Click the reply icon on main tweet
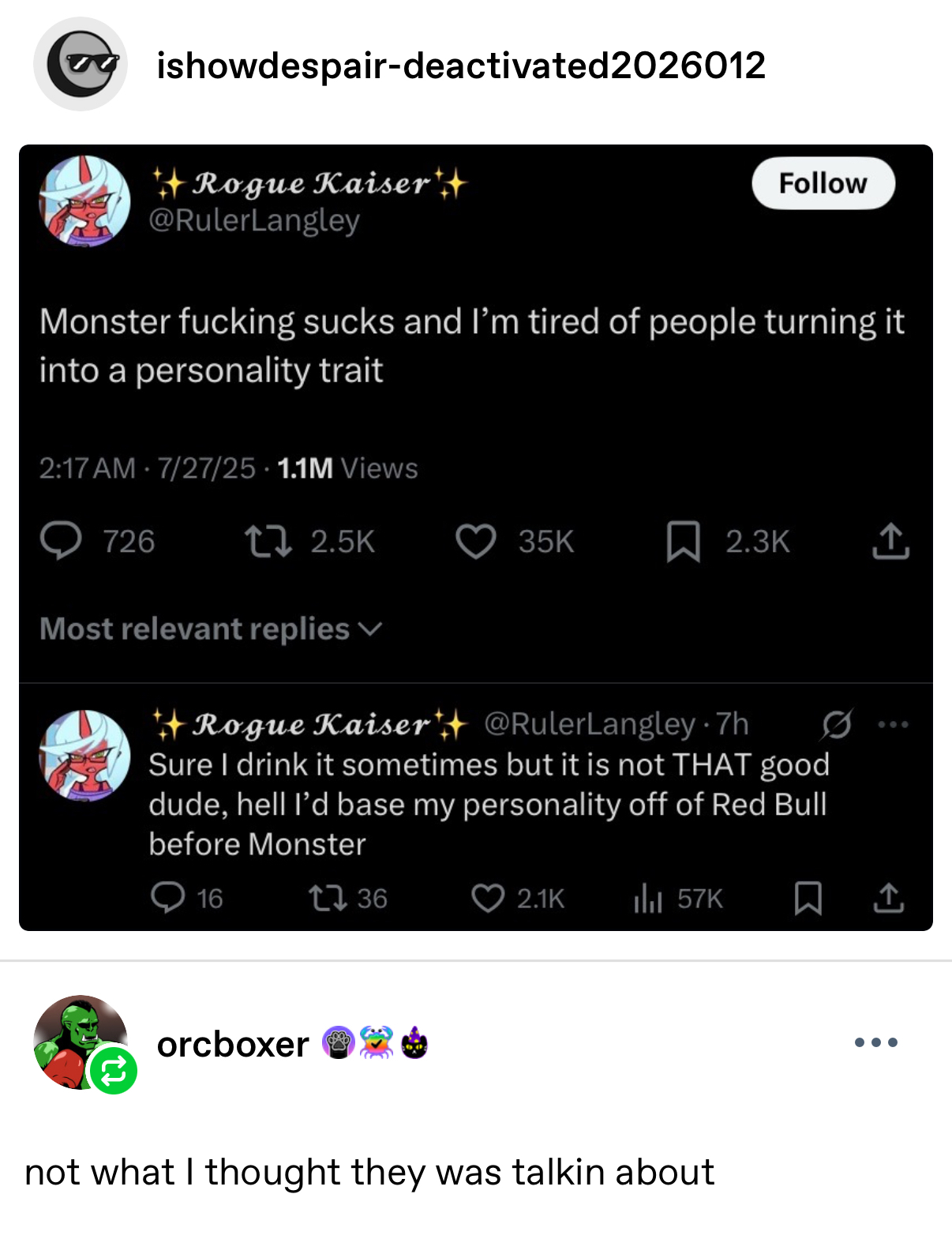This screenshot has width=952, height=1239. point(61,542)
